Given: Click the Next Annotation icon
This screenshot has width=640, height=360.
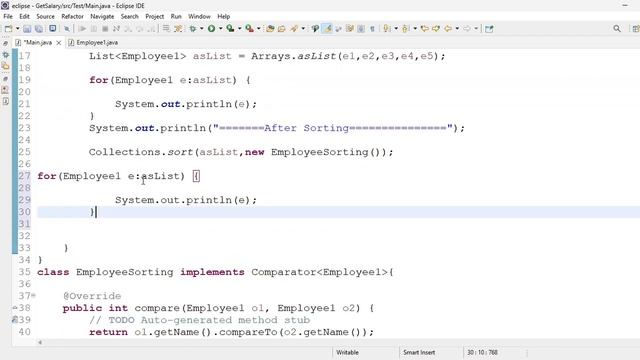Looking at the screenshot, I should 386,29.
